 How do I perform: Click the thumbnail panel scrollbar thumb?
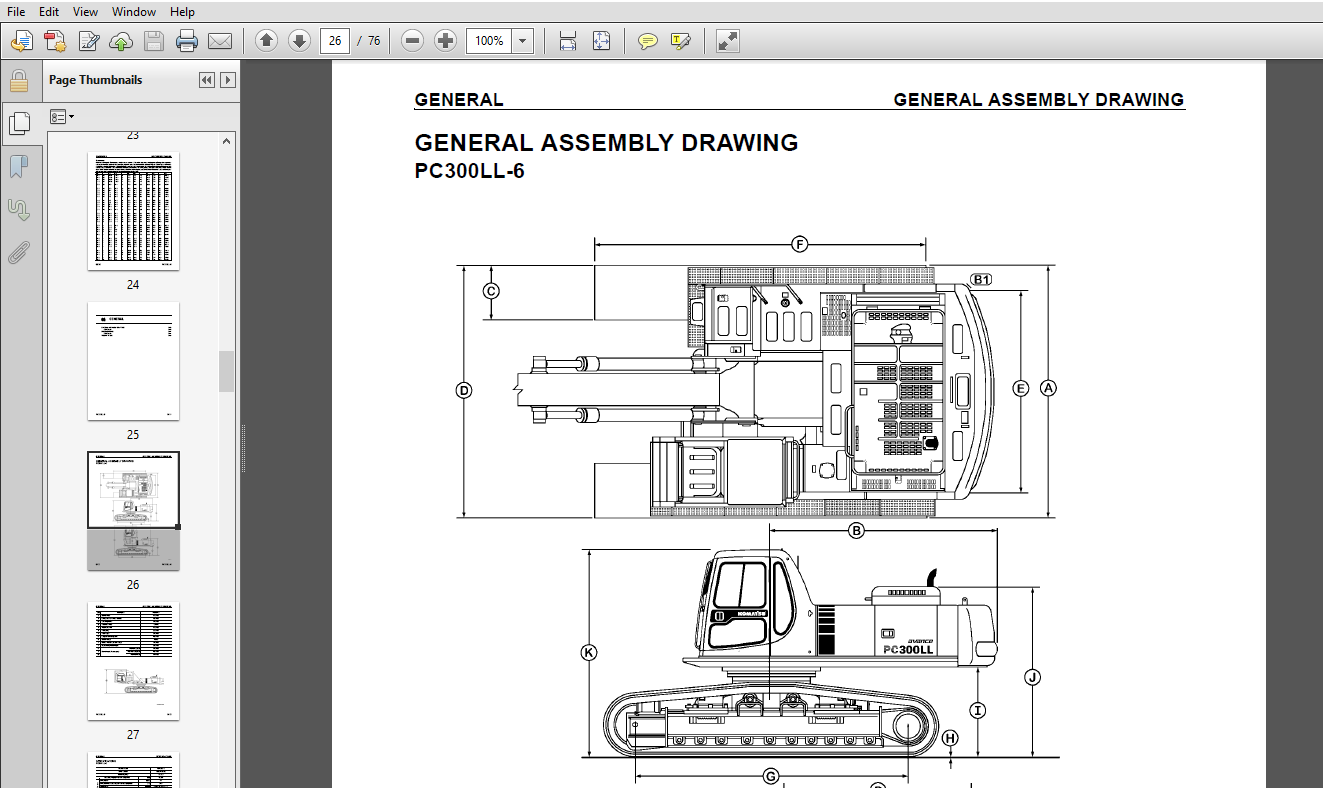[227, 371]
